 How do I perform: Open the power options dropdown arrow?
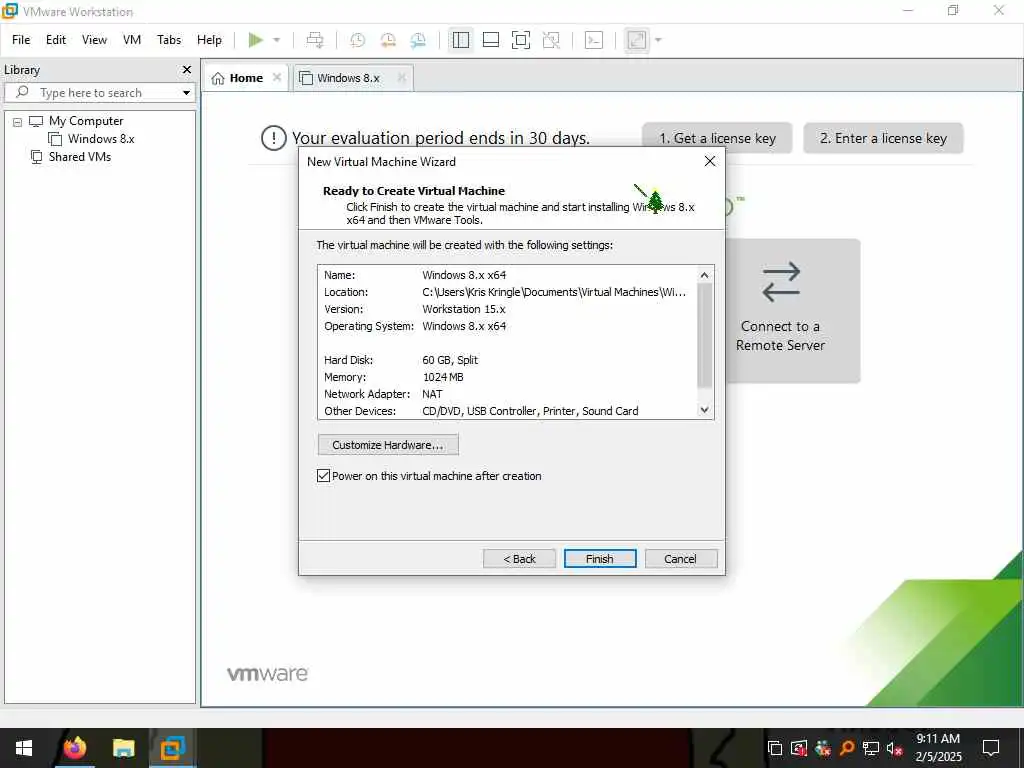point(277,40)
